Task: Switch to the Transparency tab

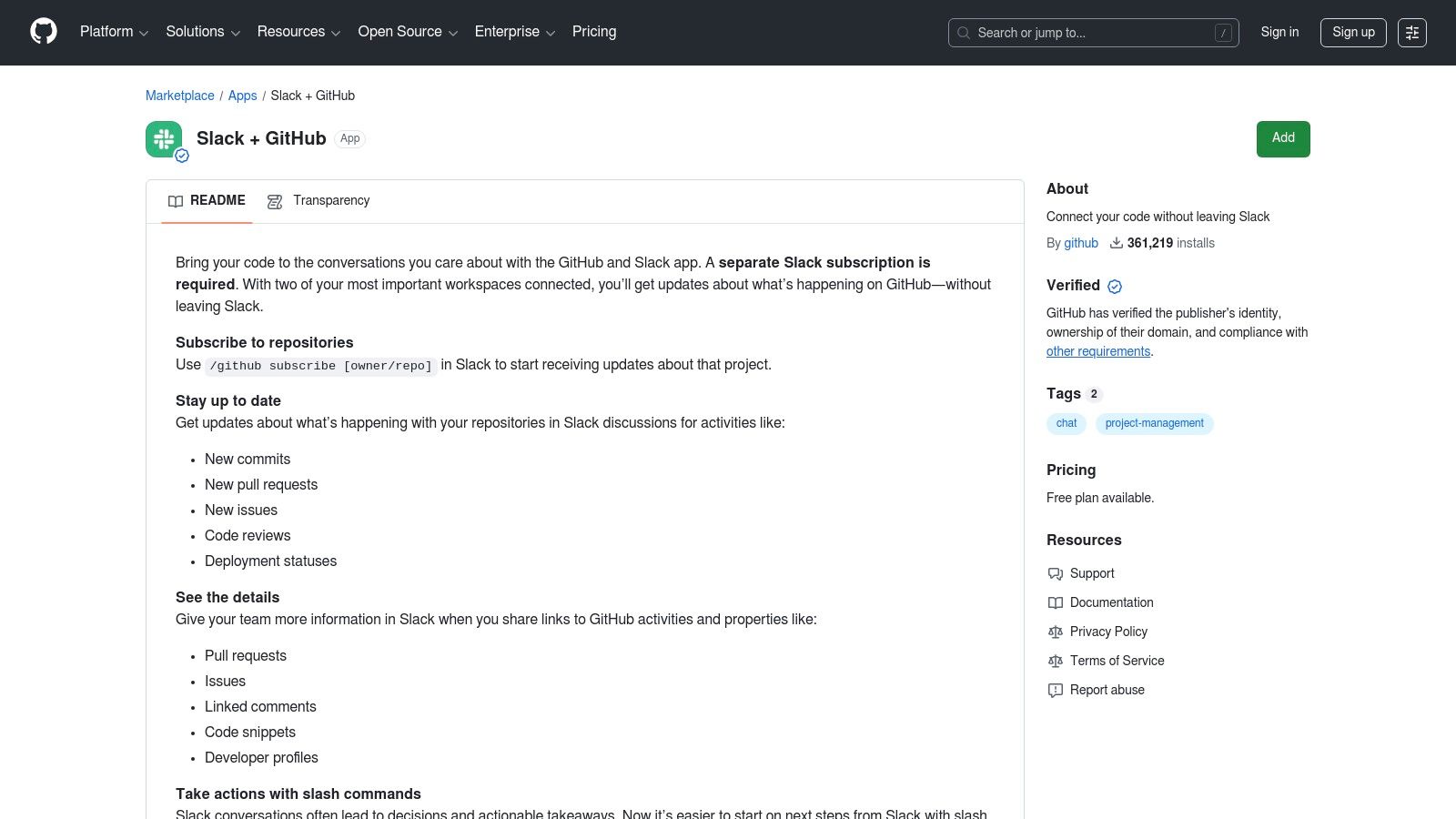Action: click(318, 201)
